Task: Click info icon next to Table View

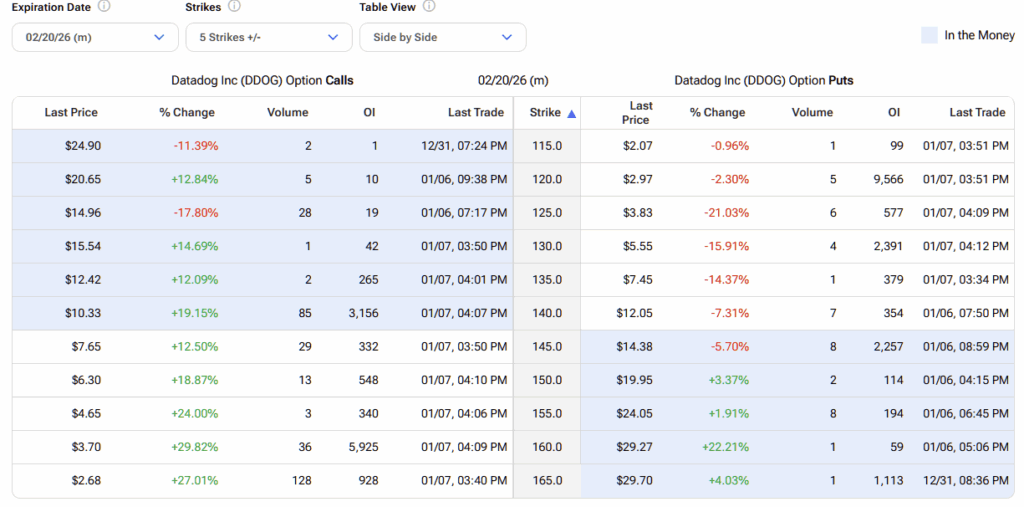Action: pyautogui.click(x=429, y=7)
